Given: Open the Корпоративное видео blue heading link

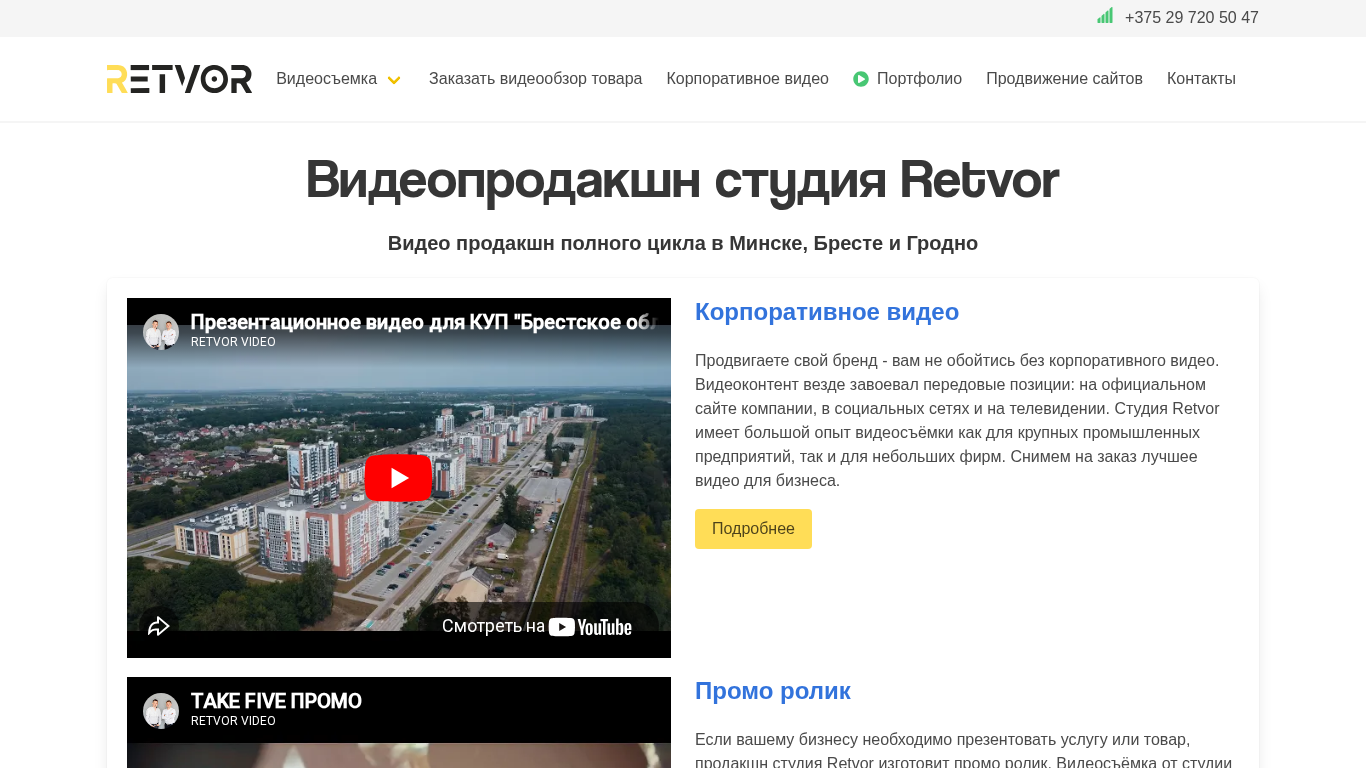Looking at the screenshot, I should point(827,312).
